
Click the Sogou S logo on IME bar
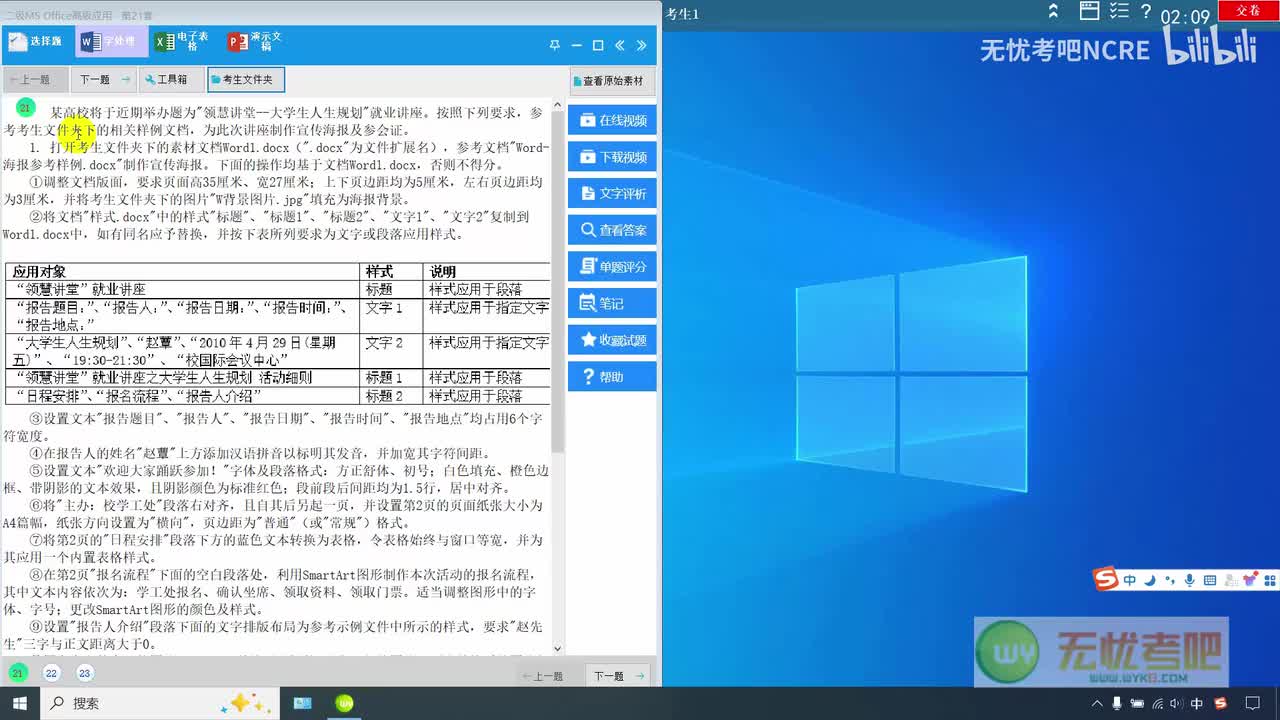(1105, 579)
